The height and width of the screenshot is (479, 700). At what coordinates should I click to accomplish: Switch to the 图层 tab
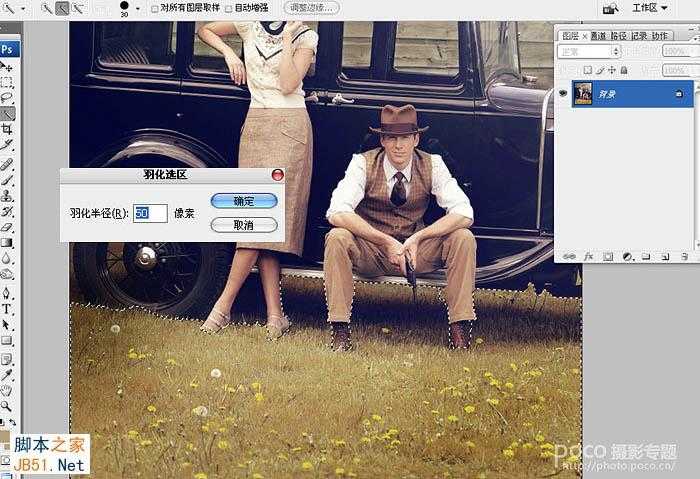pyautogui.click(x=571, y=36)
